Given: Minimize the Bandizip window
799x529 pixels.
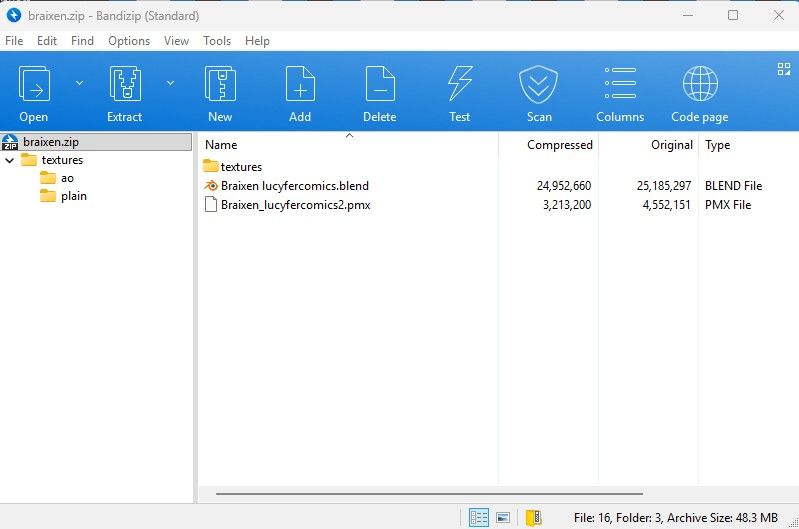Looking at the screenshot, I should click(688, 15).
